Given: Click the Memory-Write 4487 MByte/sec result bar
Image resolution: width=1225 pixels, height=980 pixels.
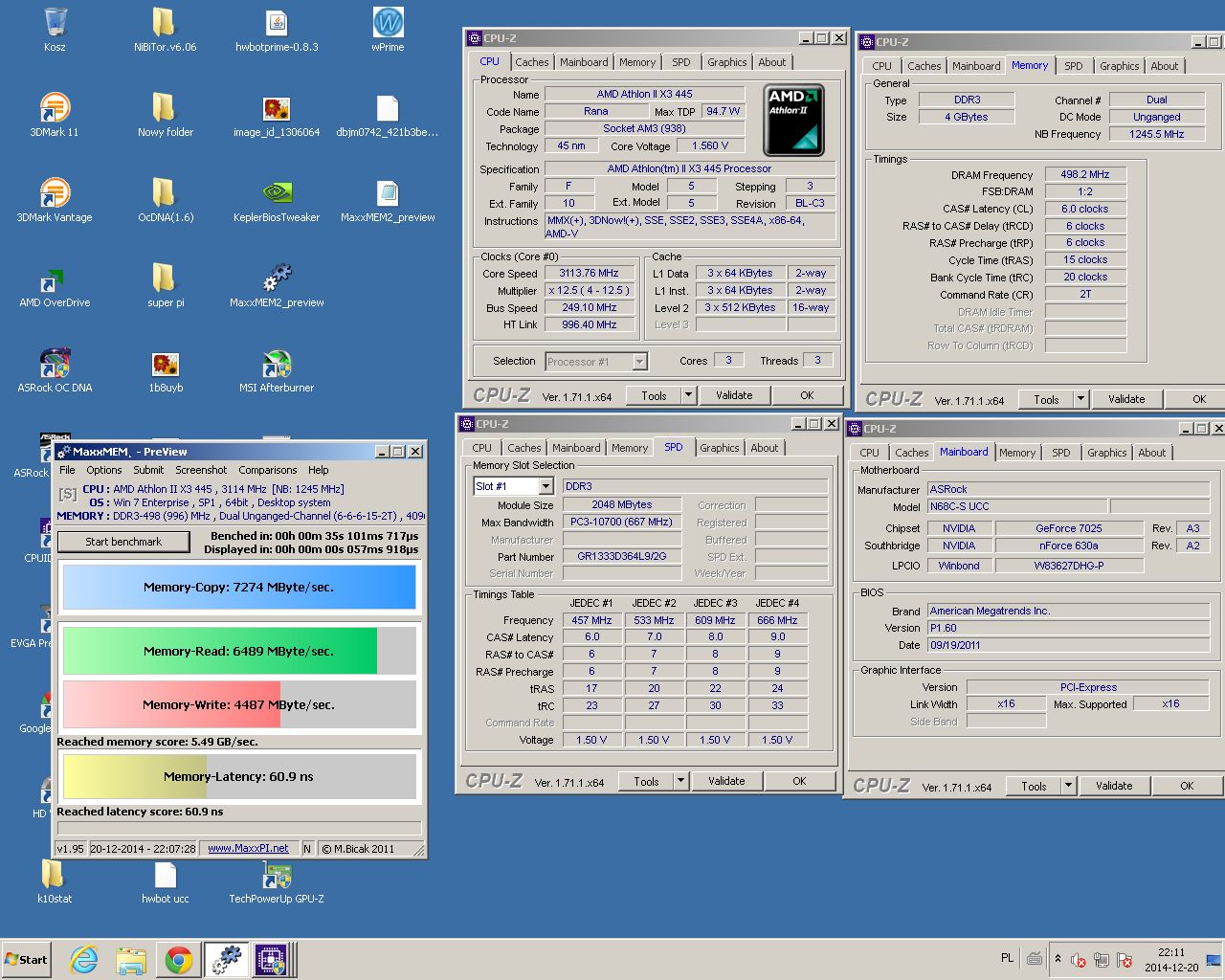Looking at the screenshot, I should coord(239,704).
